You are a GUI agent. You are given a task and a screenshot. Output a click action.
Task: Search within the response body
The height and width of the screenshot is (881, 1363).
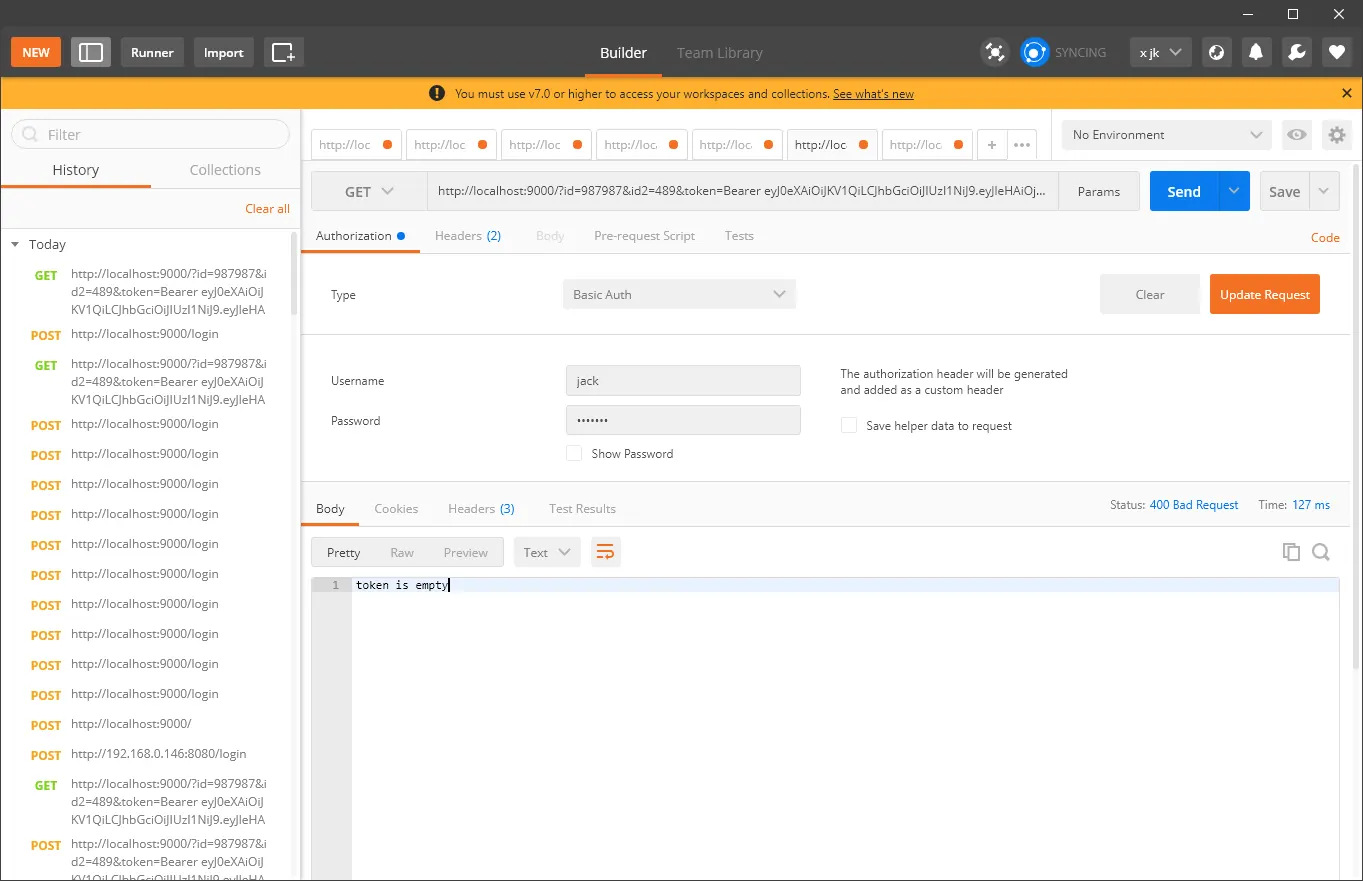(1321, 552)
